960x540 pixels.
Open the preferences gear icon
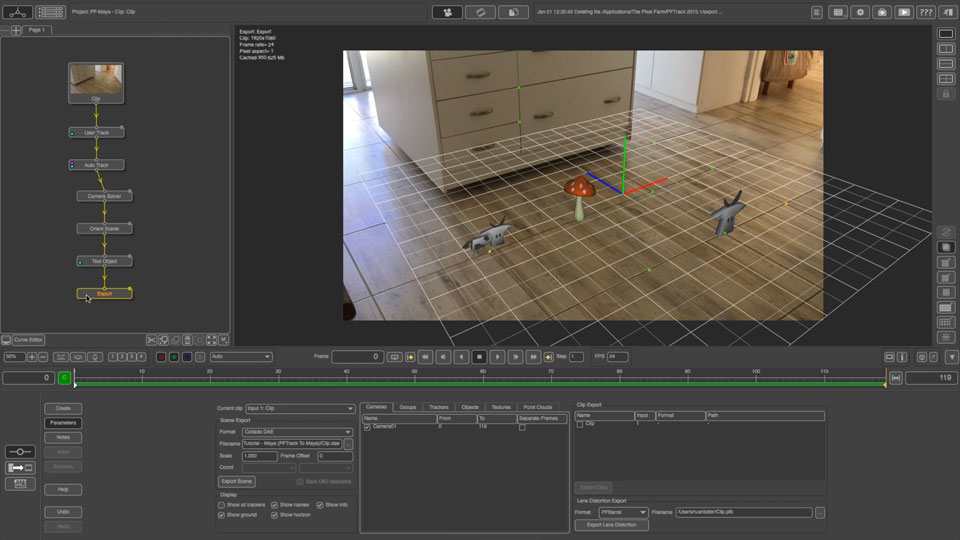pos(860,12)
